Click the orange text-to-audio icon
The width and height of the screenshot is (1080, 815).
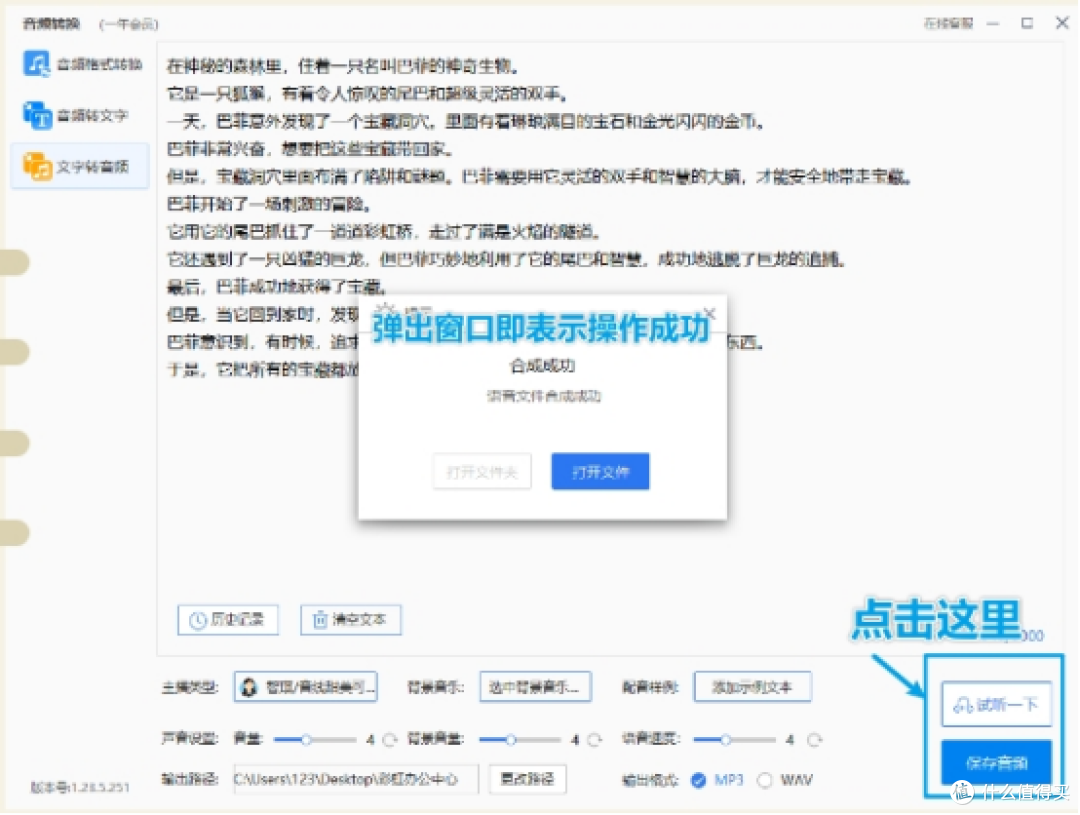click(x=37, y=166)
